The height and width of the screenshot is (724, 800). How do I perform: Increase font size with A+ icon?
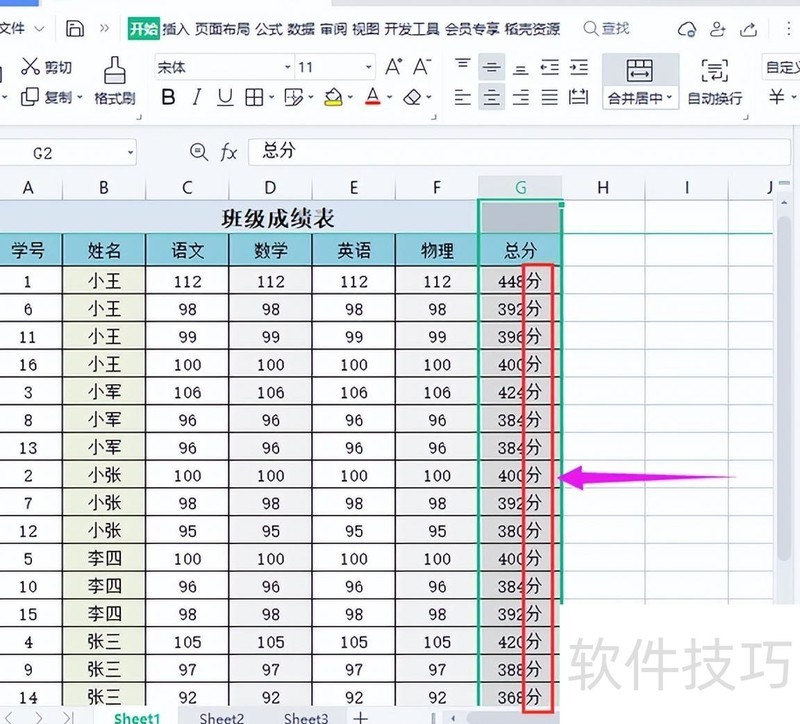(x=393, y=67)
